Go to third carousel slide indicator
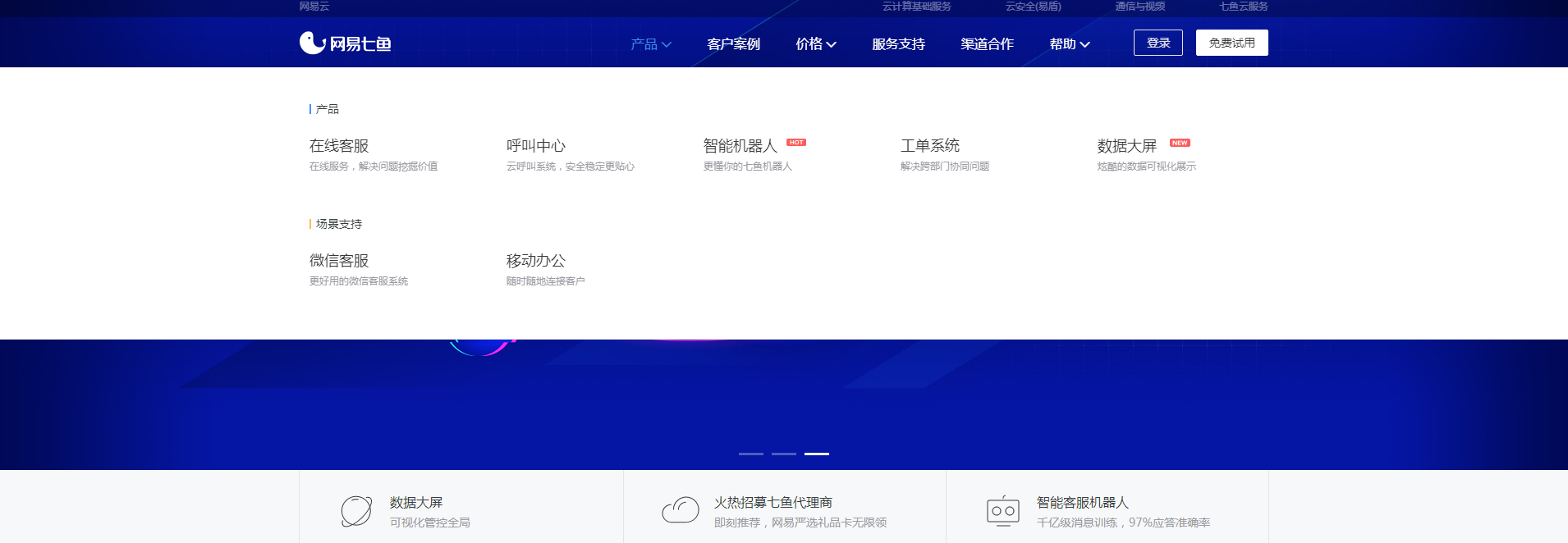 pyautogui.click(x=817, y=454)
